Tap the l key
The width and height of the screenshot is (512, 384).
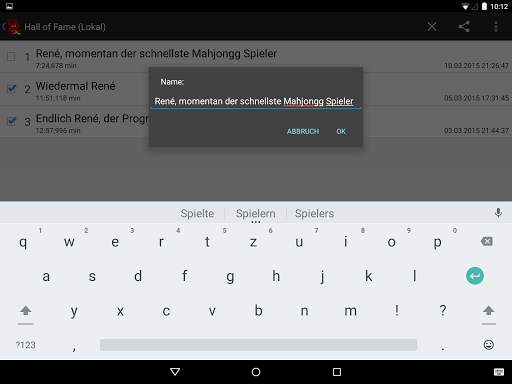pos(415,276)
